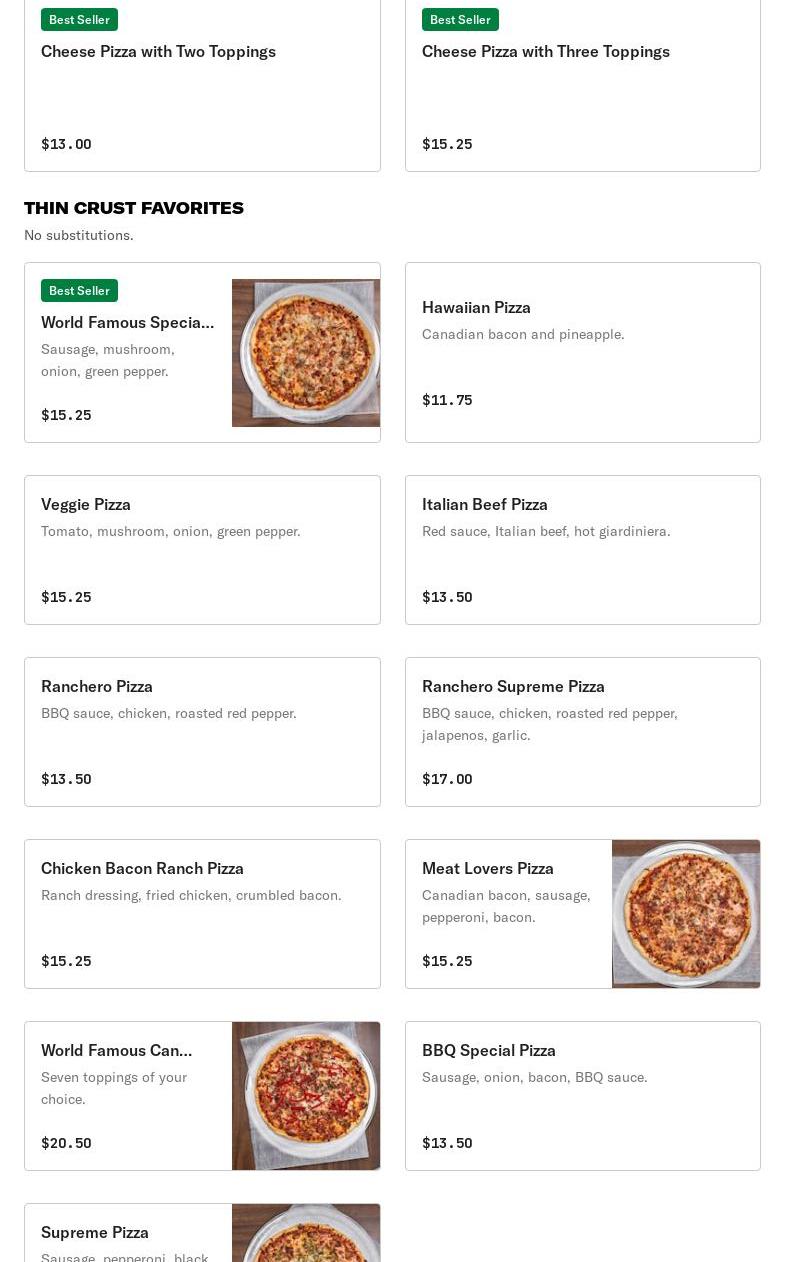
Task: Click the $20.50 price on World Famous Can...
Action: 66,1143
